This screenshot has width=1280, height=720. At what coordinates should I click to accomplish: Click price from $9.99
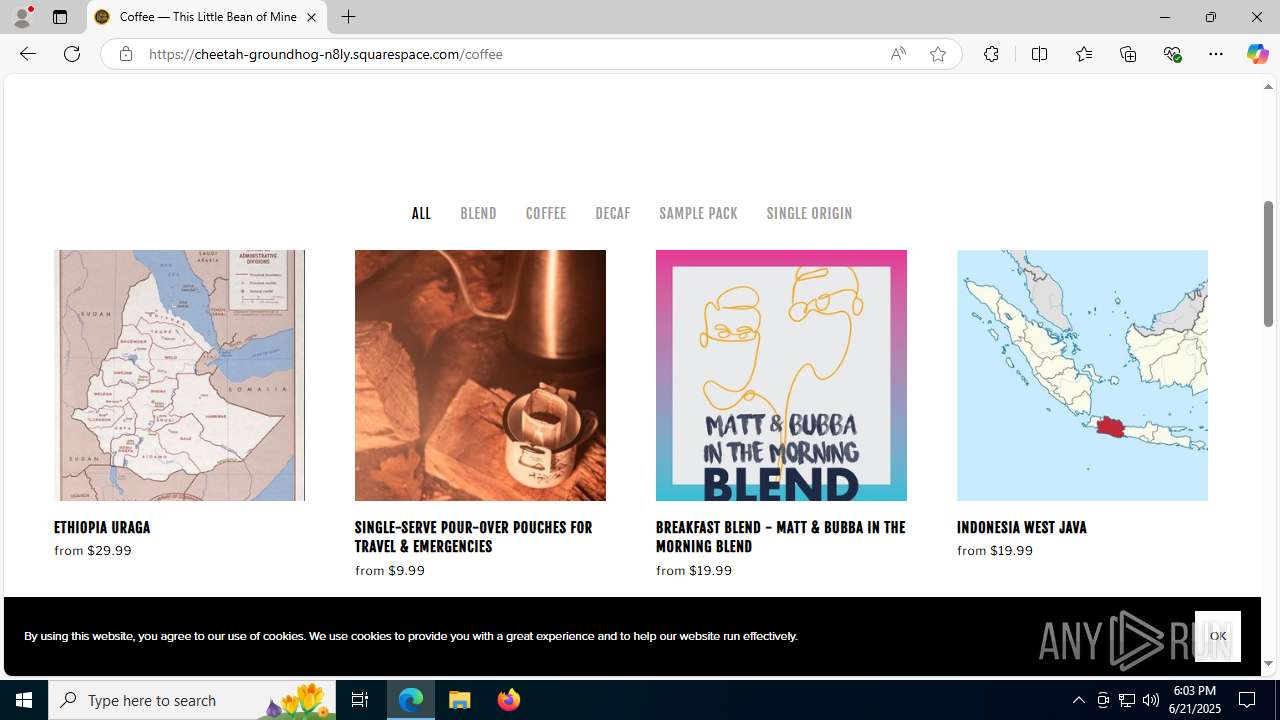(390, 570)
